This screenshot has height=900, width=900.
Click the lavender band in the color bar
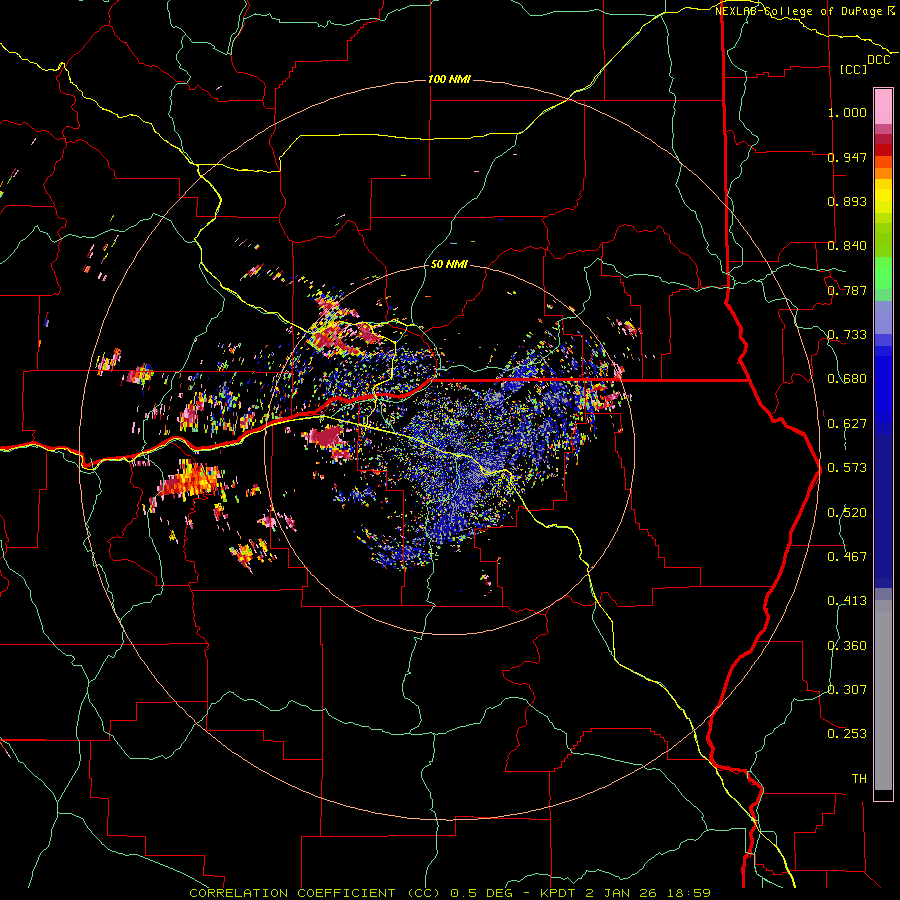pyautogui.click(x=883, y=318)
